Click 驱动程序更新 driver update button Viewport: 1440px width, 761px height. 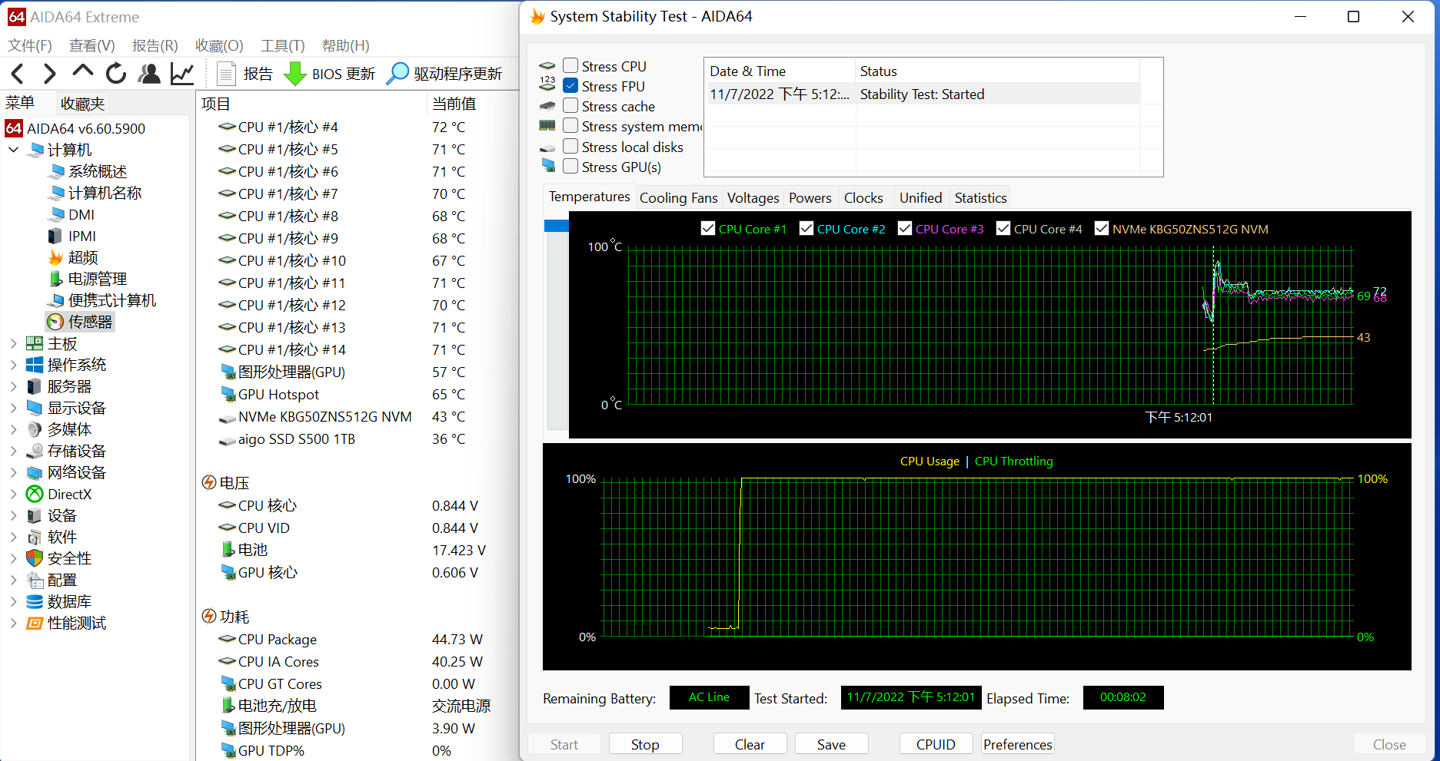pos(445,73)
